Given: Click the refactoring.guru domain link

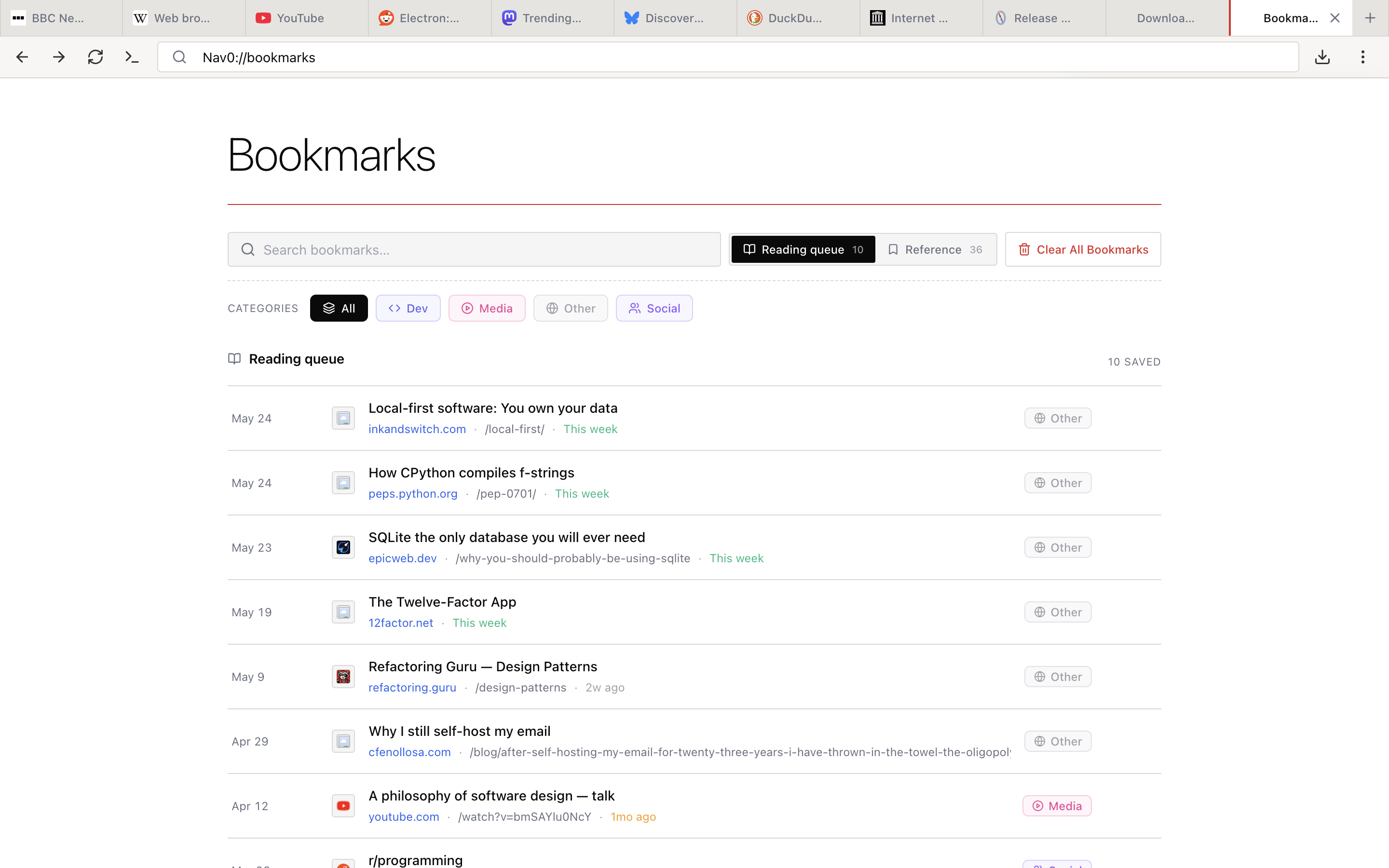Looking at the screenshot, I should tap(412, 687).
